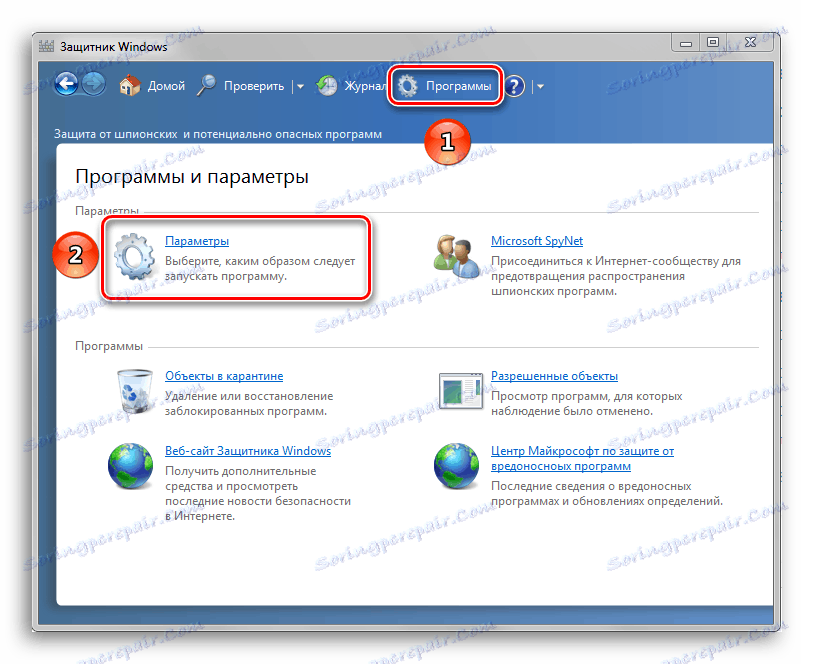Click text 'Просмотр программ, для которых'

[x=586, y=396]
